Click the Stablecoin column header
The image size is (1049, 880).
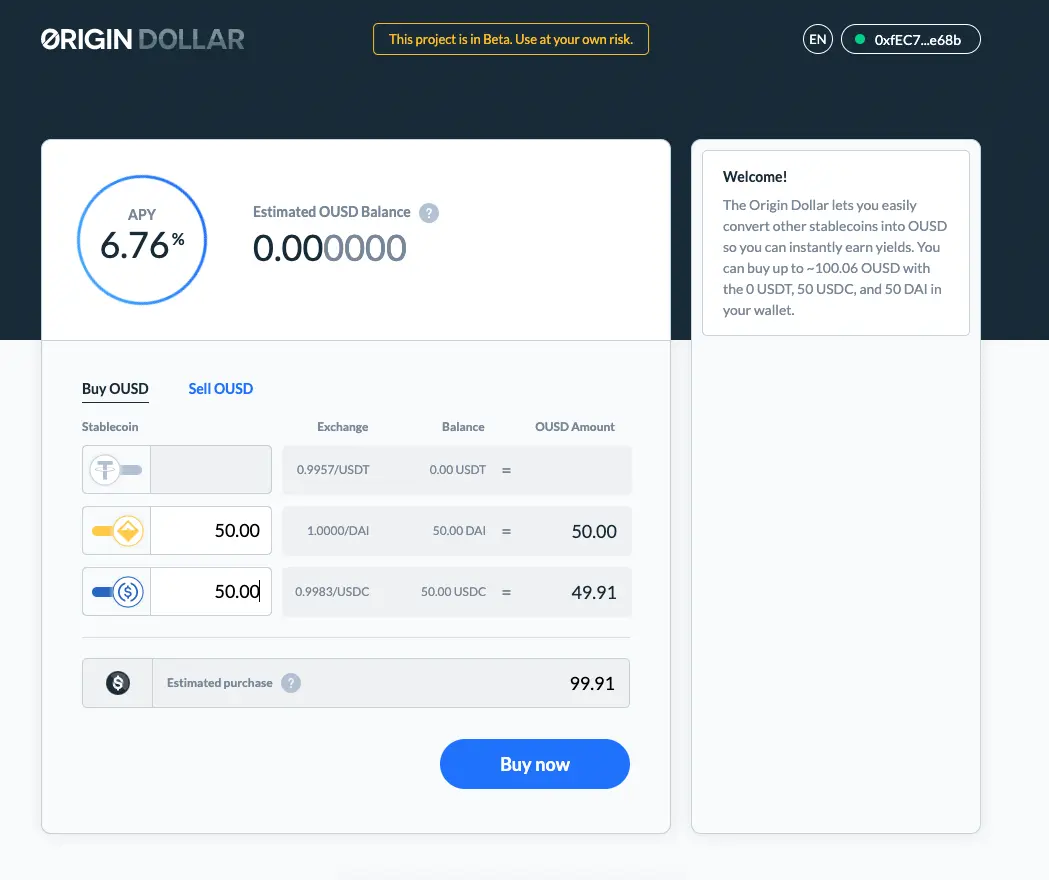click(110, 427)
